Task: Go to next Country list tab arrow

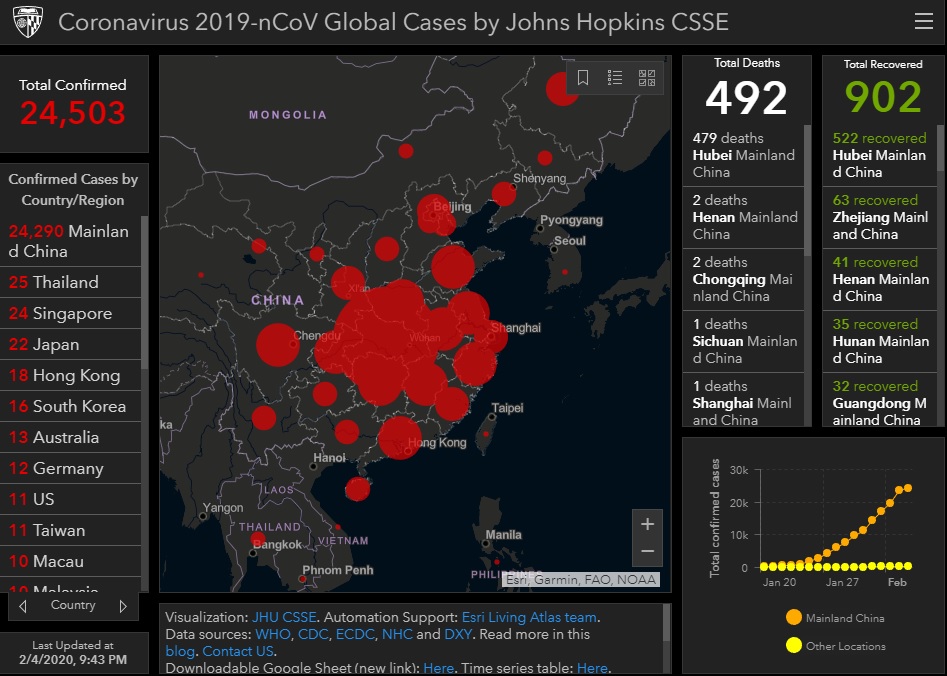Action: (123, 606)
